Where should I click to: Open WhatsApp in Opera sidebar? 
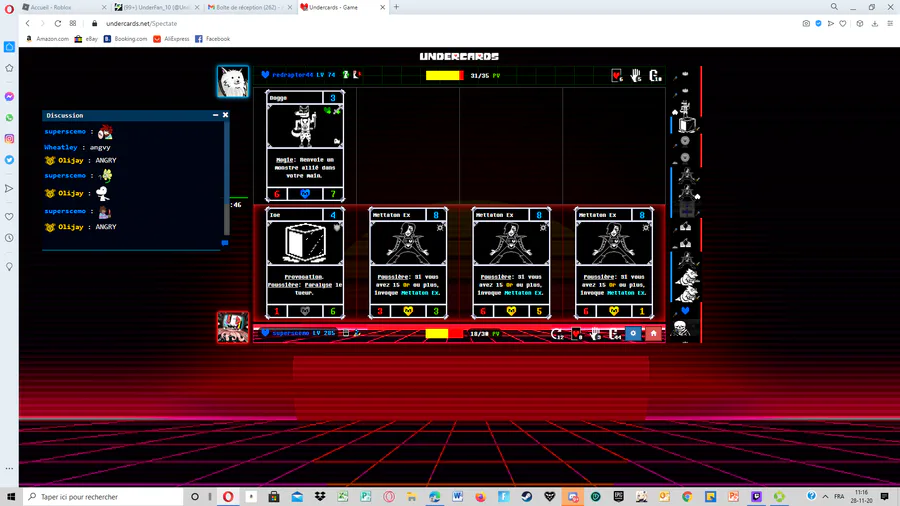(9, 118)
